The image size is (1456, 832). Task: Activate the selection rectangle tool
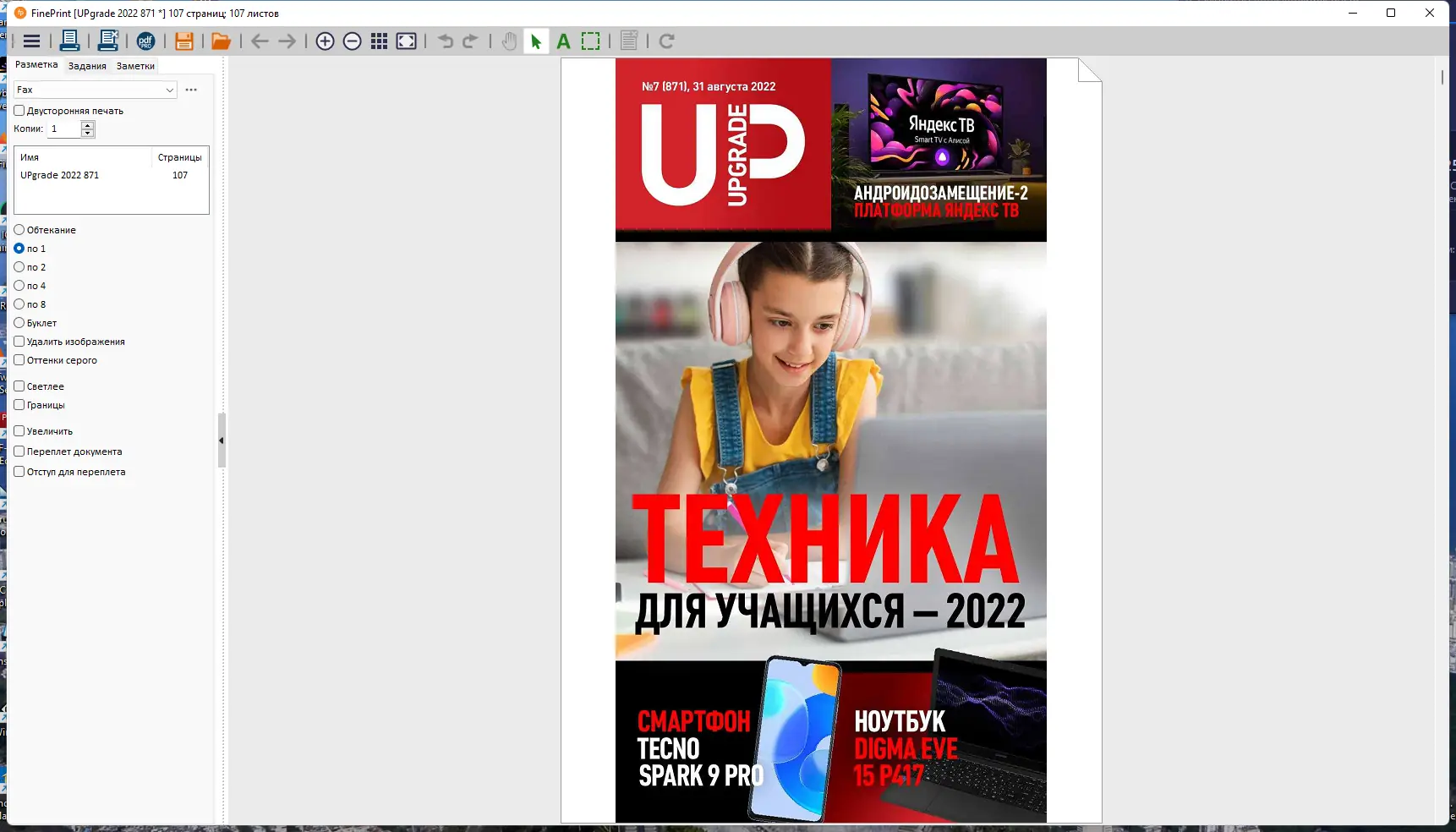click(590, 41)
